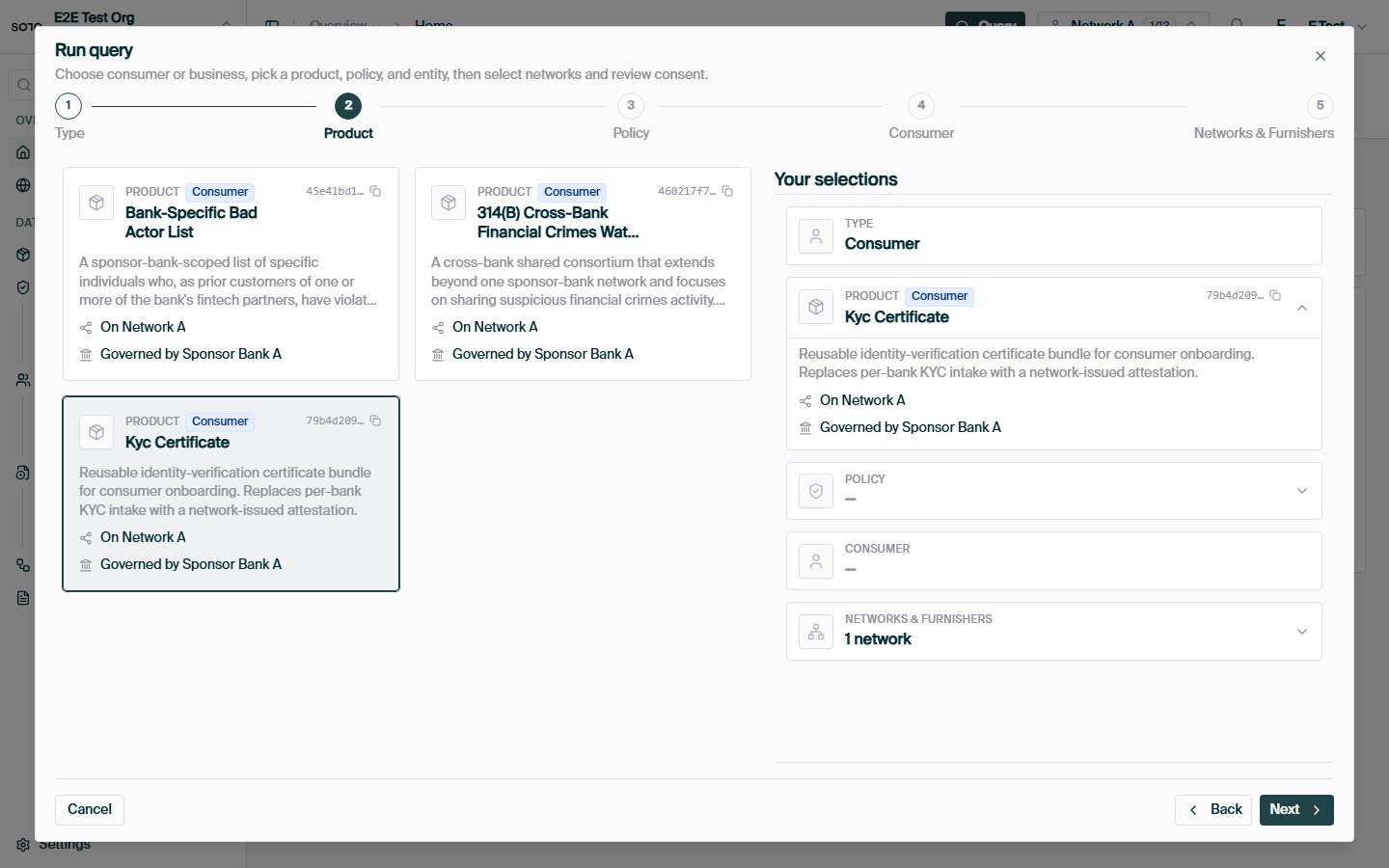The image size is (1389, 868).
Task: Click the cube icon in Product selection row
Action: [x=816, y=307]
